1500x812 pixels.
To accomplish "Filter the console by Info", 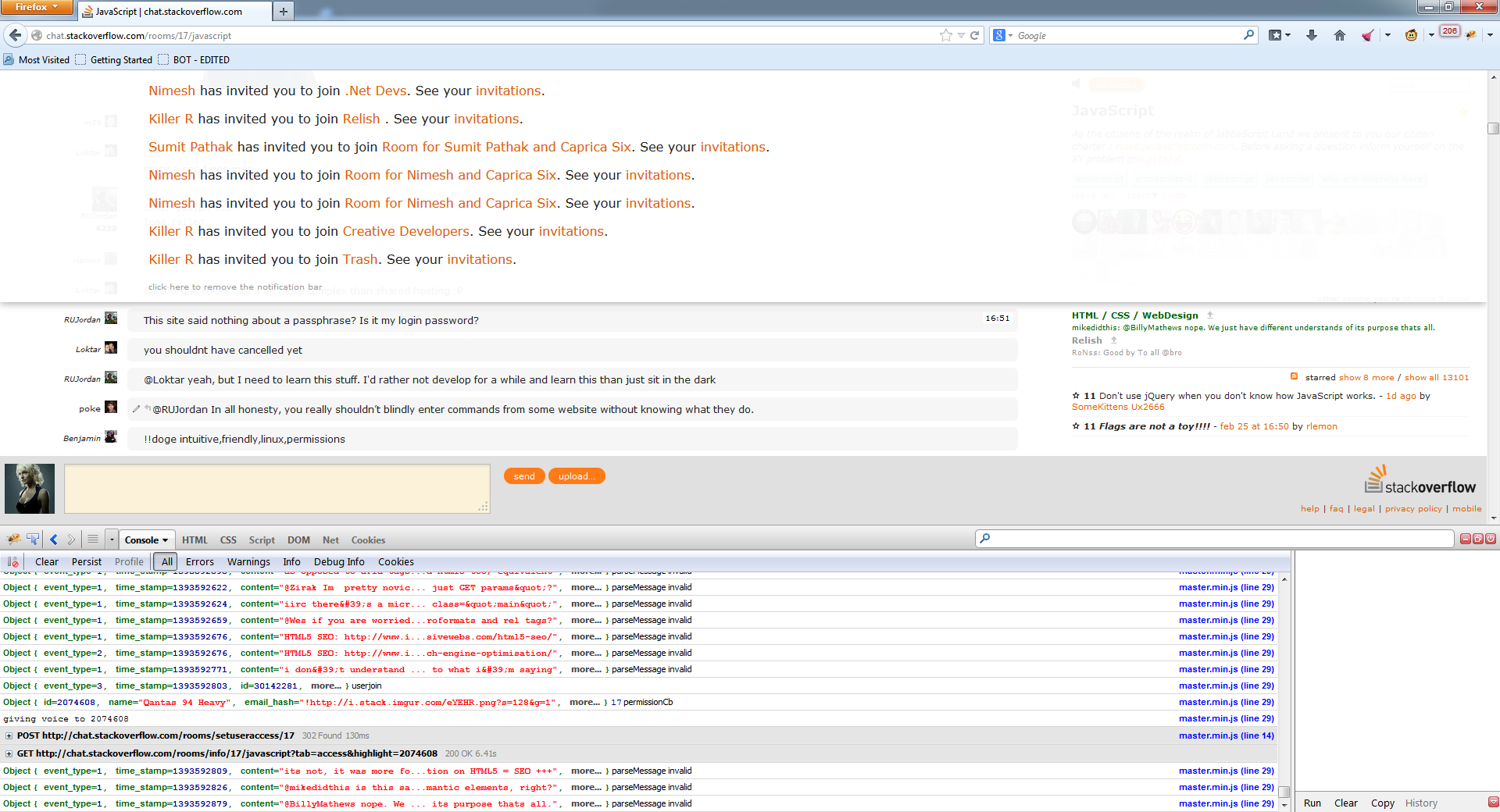I will tap(291, 561).
